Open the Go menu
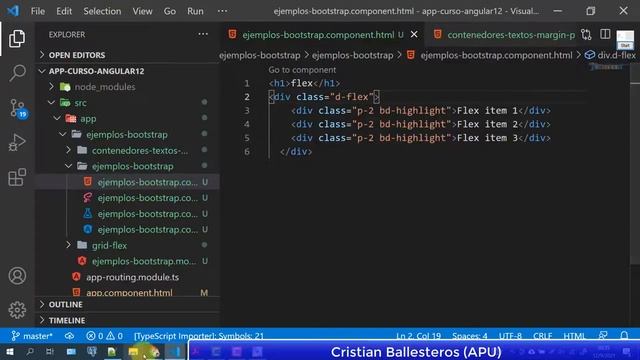Viewport: 640px width, 360px height. 170,11
